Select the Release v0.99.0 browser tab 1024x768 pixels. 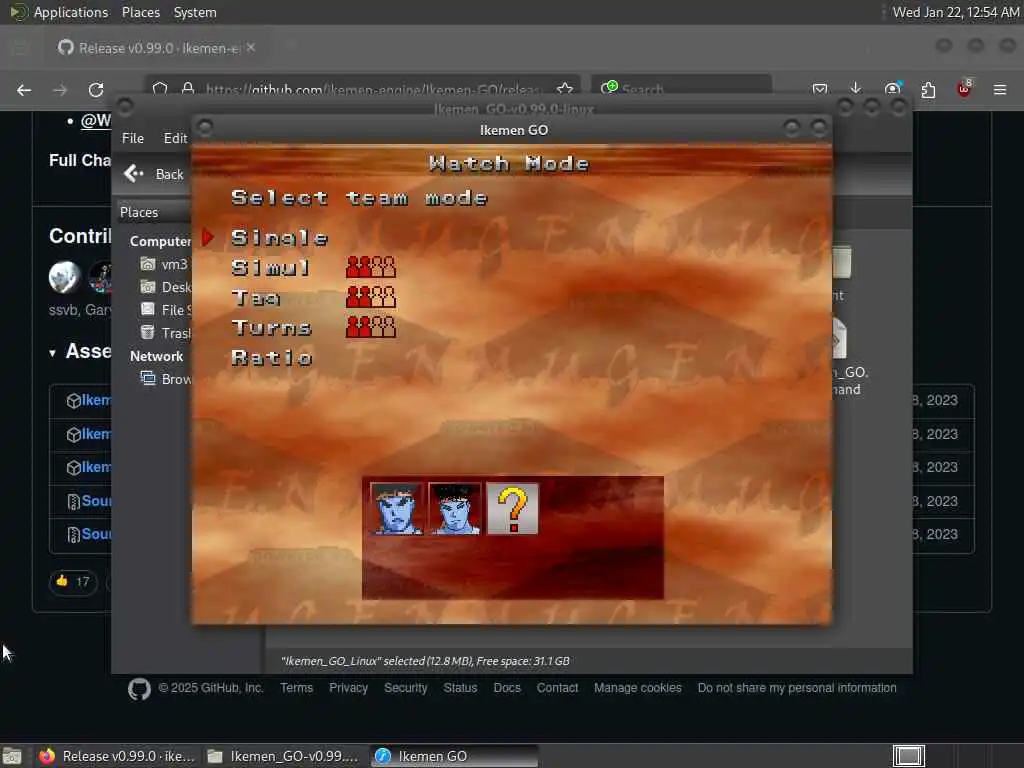point(157,48)
